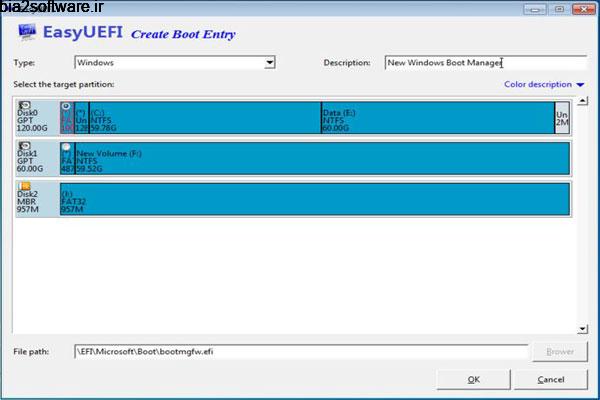
Task: Select the unallocated 2M partition on Disk0
Action: [x=562, y=118]
